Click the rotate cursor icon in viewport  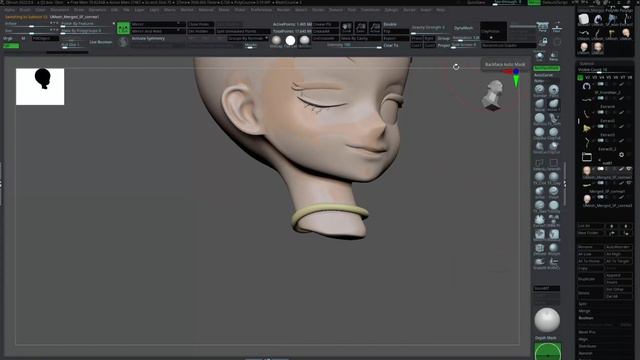click(456, 67)
